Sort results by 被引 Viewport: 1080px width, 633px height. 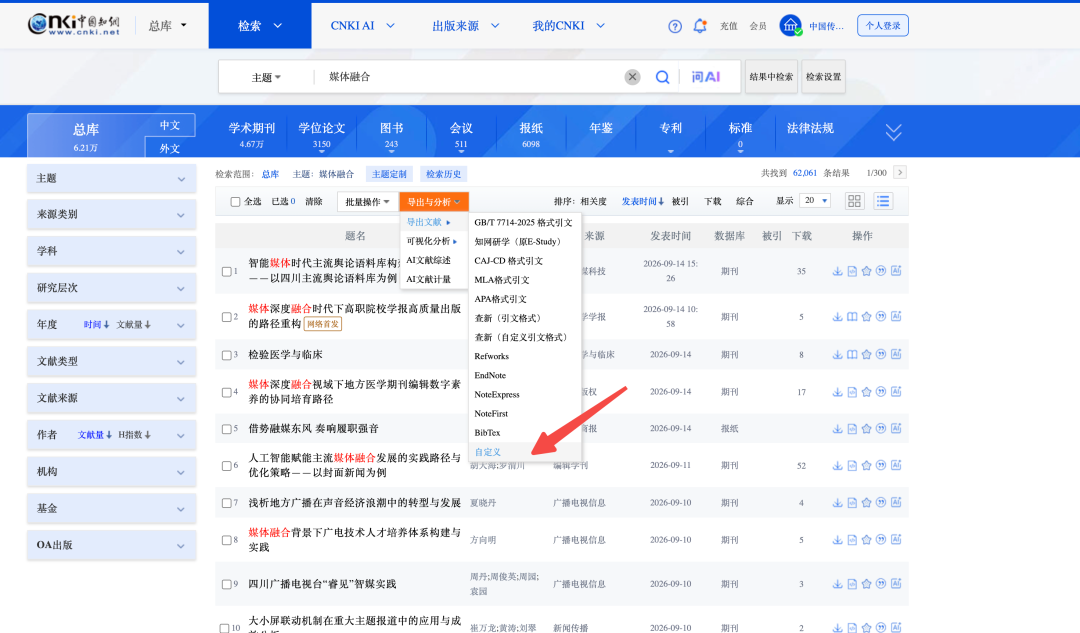pyautogui.click(x=681, y=201)
